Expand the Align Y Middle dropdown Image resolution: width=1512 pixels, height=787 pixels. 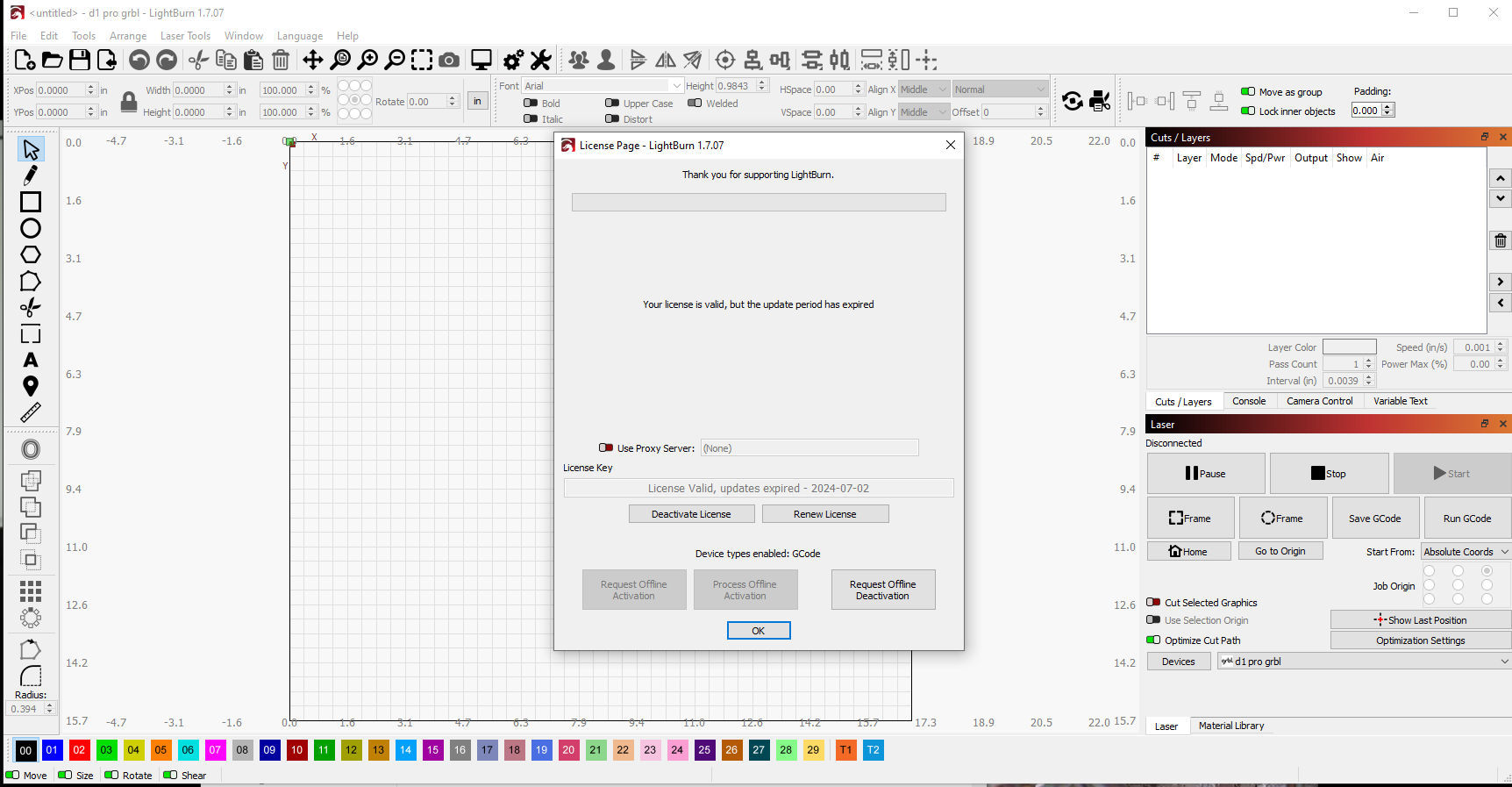(x=924, y=111)
